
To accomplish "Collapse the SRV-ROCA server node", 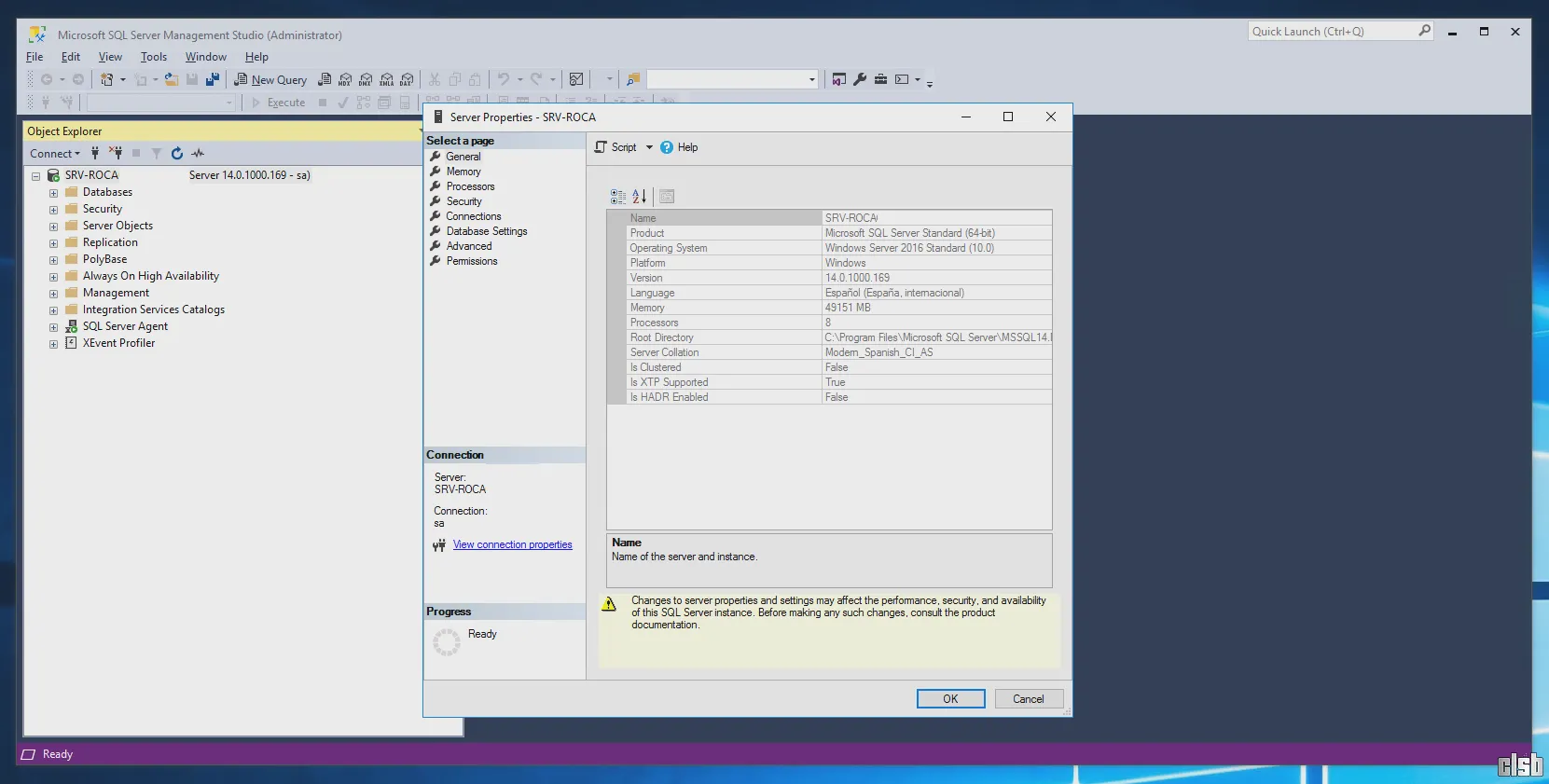I will pyautogui.click(x=35, y=176).
